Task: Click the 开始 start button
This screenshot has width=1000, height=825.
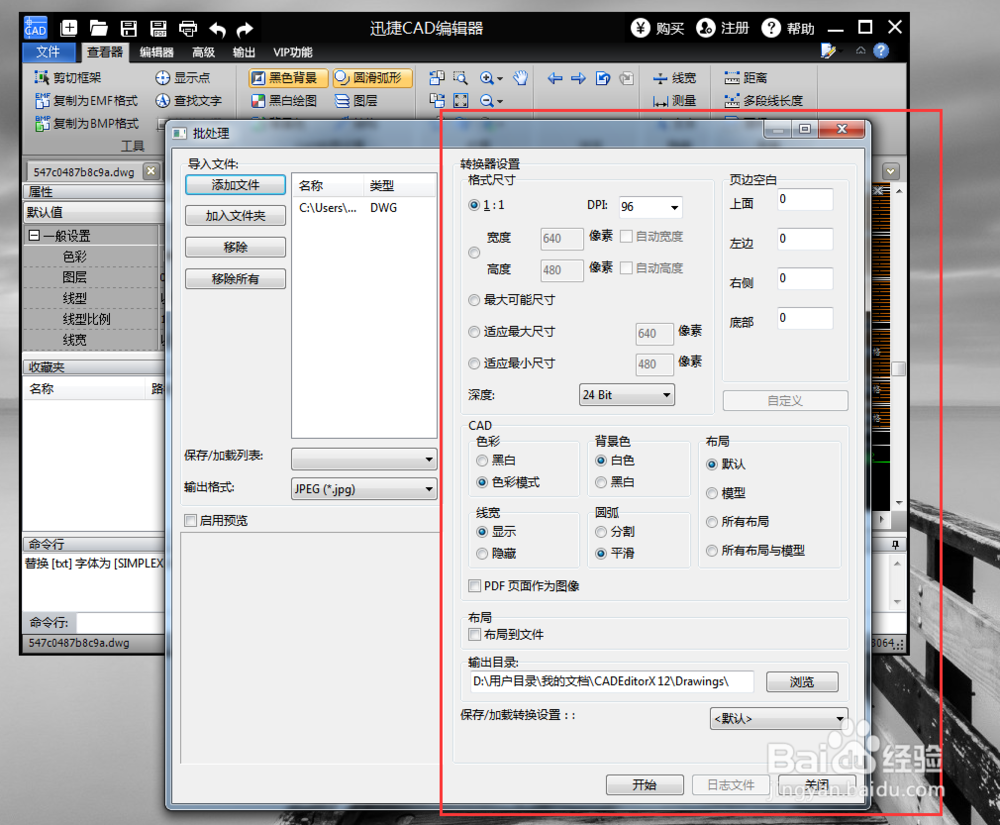Action: pyautogui.click(x=644, y=785)
